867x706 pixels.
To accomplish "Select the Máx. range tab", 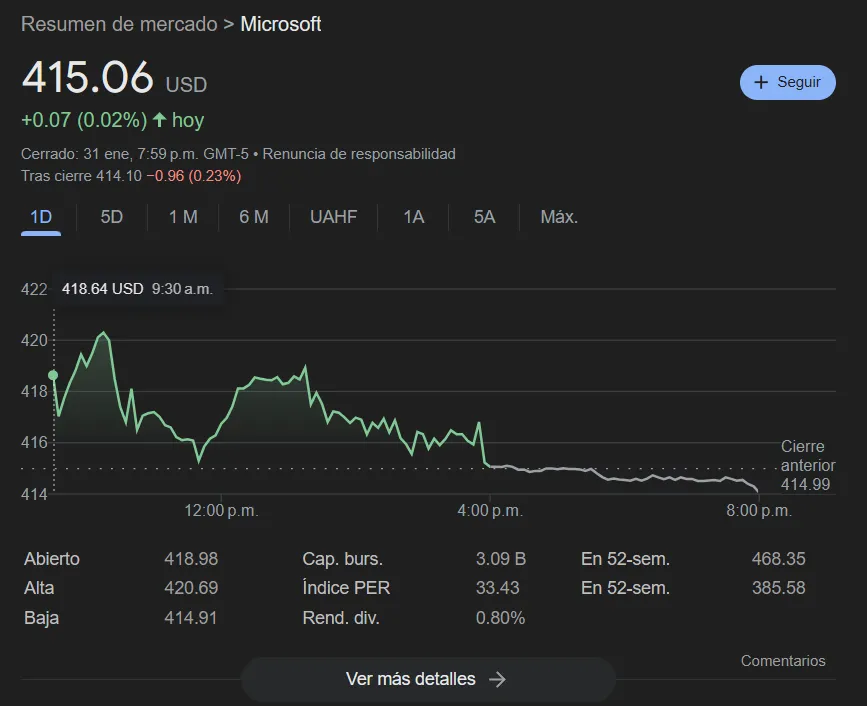I will point(559,217).
